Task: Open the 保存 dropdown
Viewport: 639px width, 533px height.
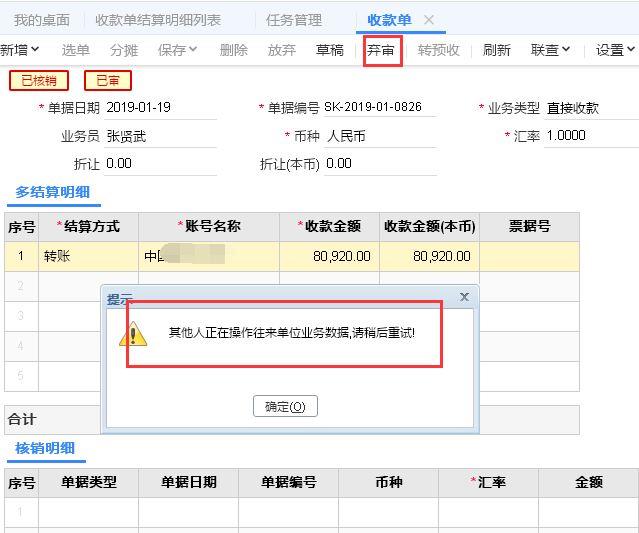Action: click(x=178, y=50)
